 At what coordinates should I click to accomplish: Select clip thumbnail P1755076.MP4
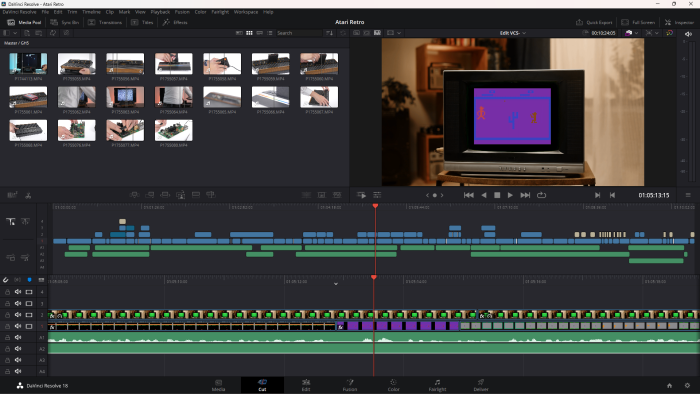point(76,130)
